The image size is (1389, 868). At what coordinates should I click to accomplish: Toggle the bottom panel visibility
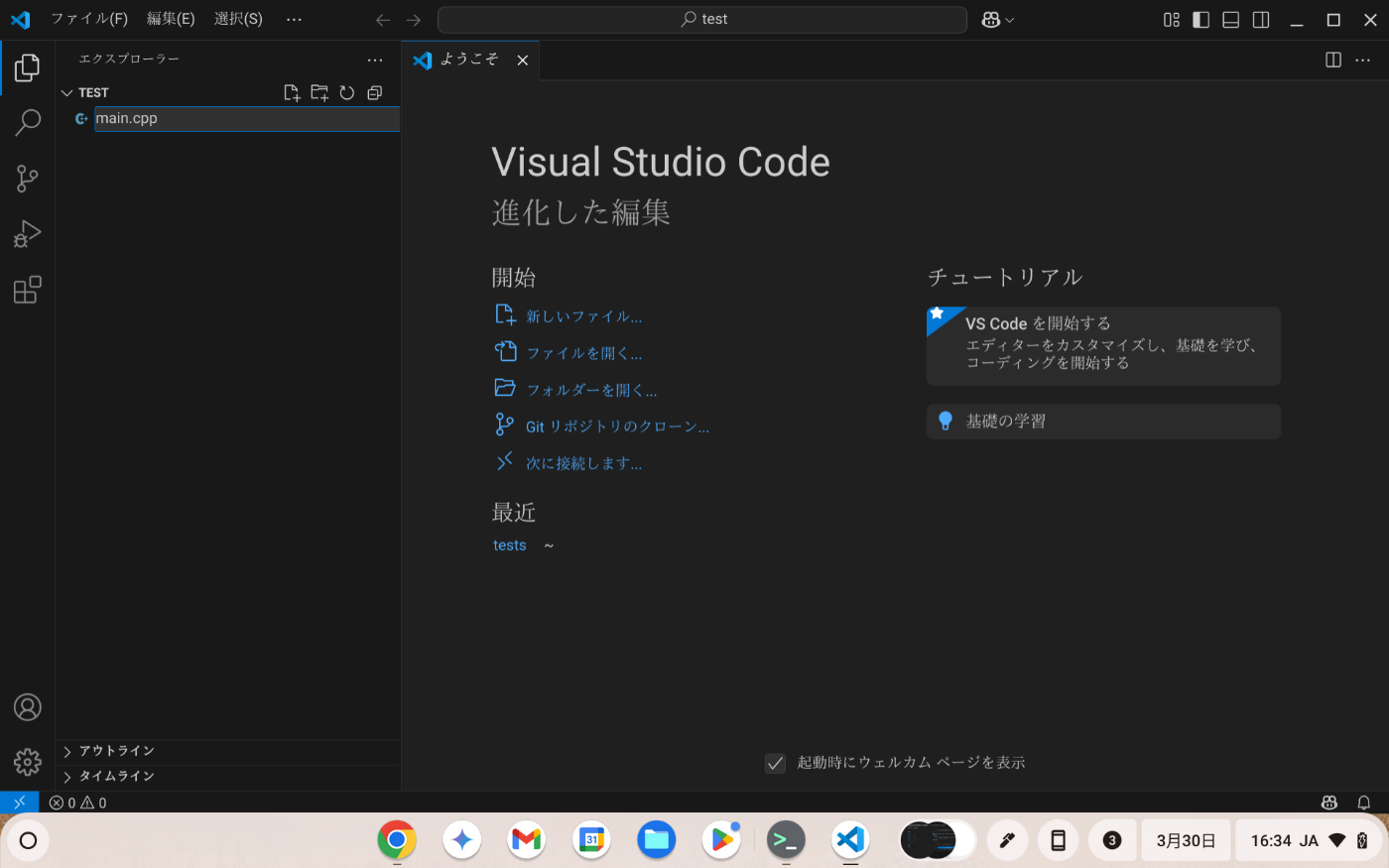pyautogui.click(x=1231, y=20)
